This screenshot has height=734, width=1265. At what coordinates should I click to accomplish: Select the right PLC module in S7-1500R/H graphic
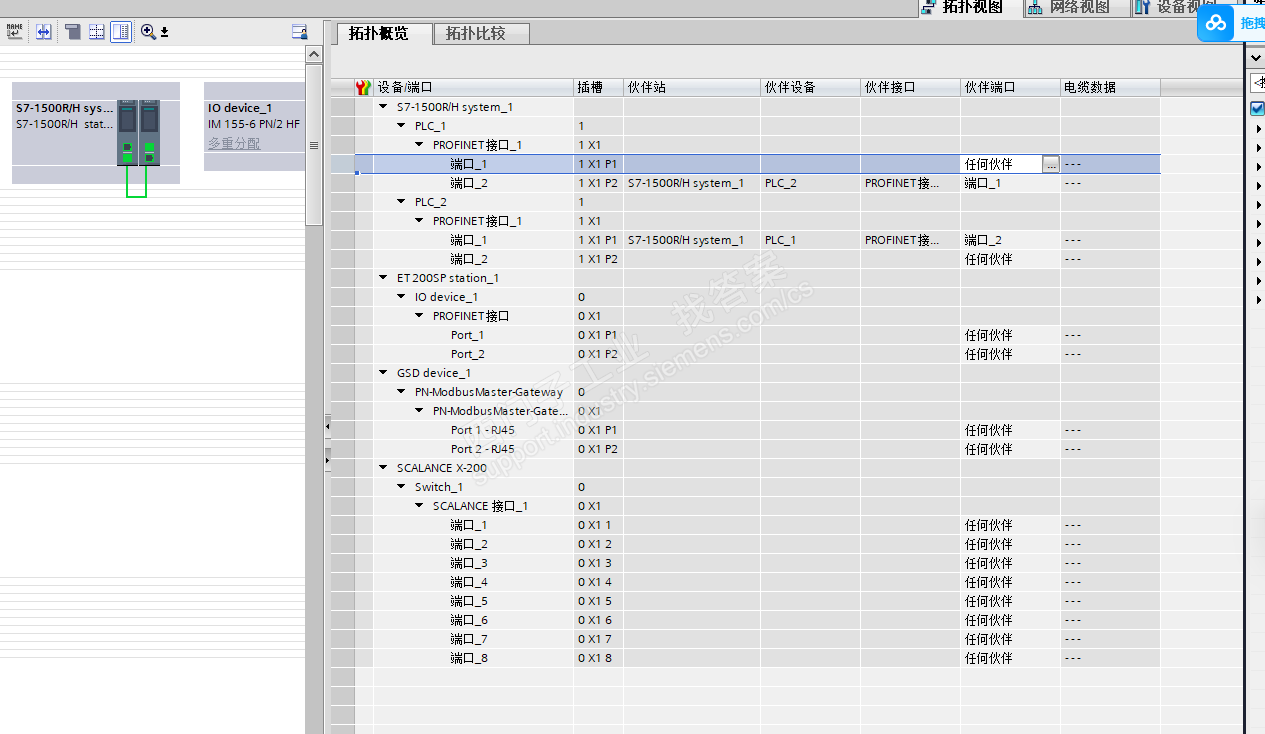click(149, 132)
